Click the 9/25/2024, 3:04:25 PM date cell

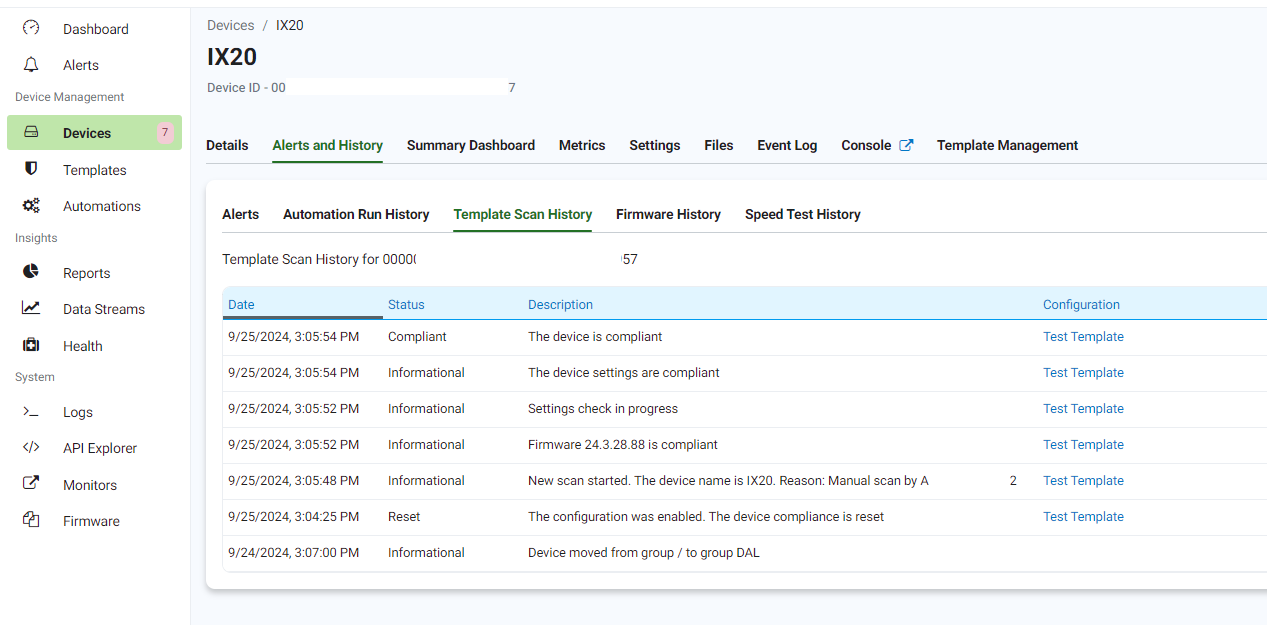pos(293,516)
